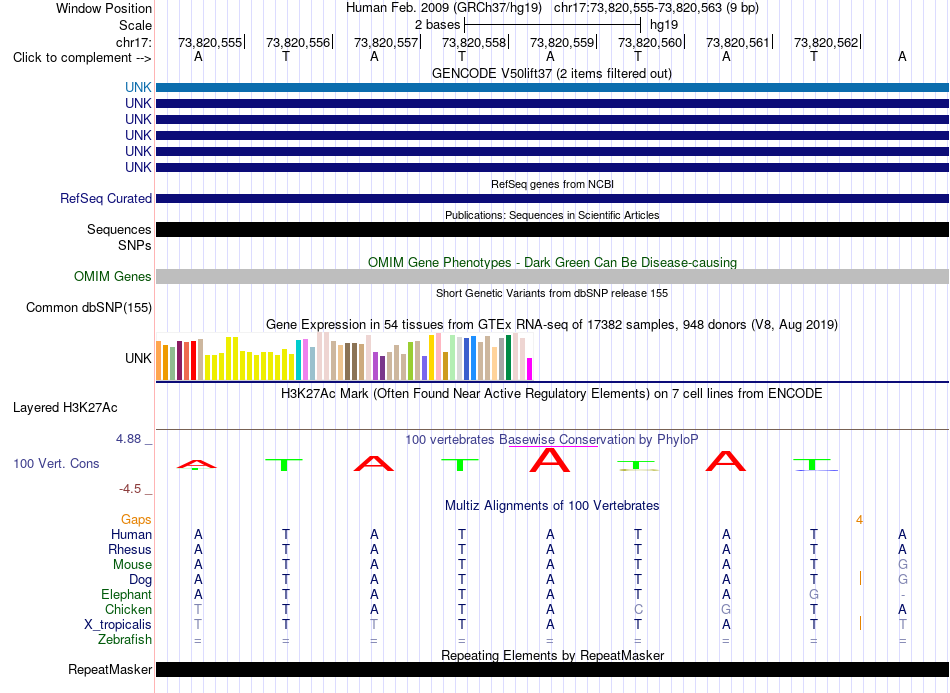This screenshot has height=693, width=950.
Task: Select position label 73,820,558 on the ruler
Action: (x=474, y=42)
